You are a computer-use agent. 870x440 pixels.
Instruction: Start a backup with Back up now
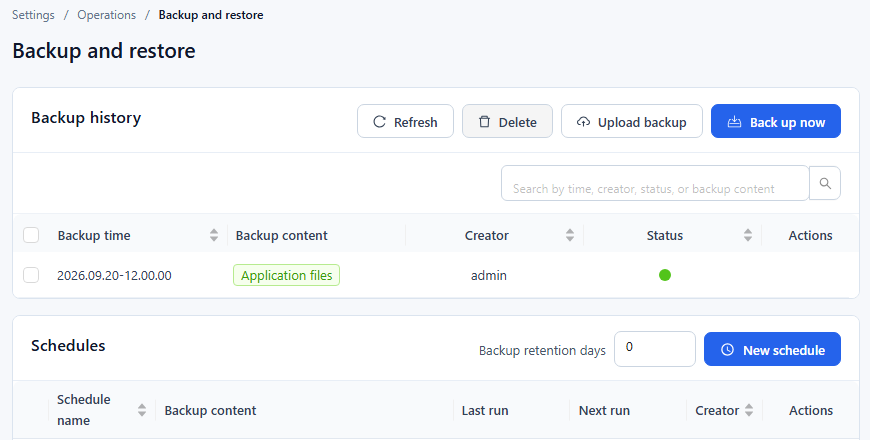click(776, 122)
